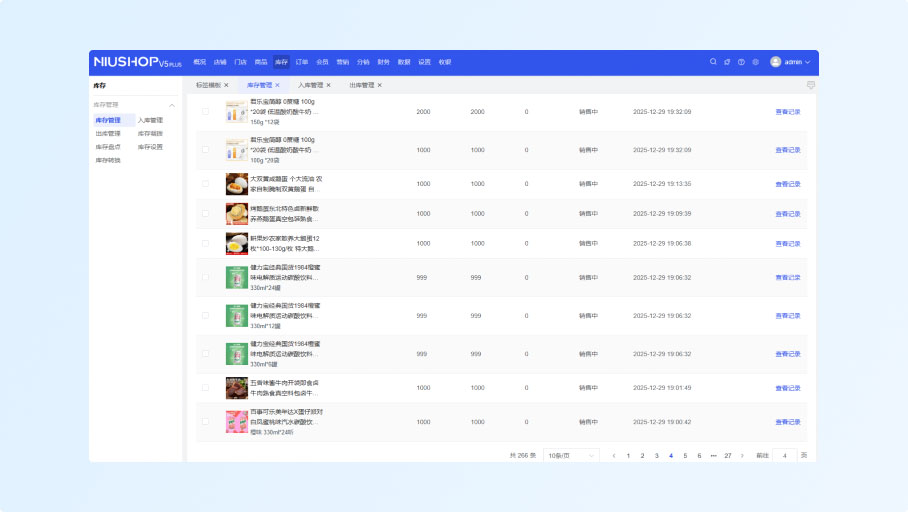Open the 10条/页 page size dropdown
Image resolution: width=908 pixels, height=512 pixels.
pos(572,456)
